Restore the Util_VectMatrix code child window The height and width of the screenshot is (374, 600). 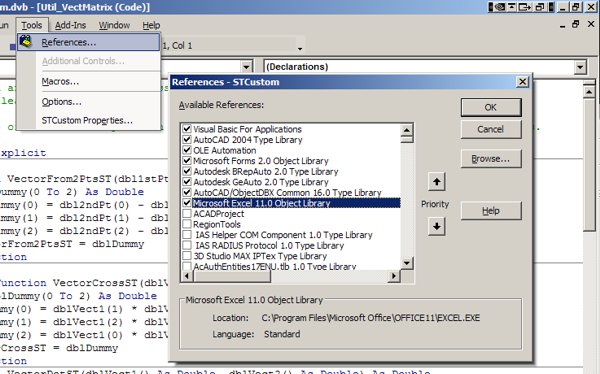pyautogui.click(x=576, y=24)
